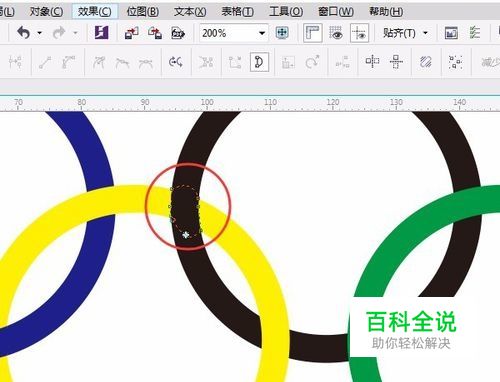Open the Welcome screen icon

coord(451,33)
